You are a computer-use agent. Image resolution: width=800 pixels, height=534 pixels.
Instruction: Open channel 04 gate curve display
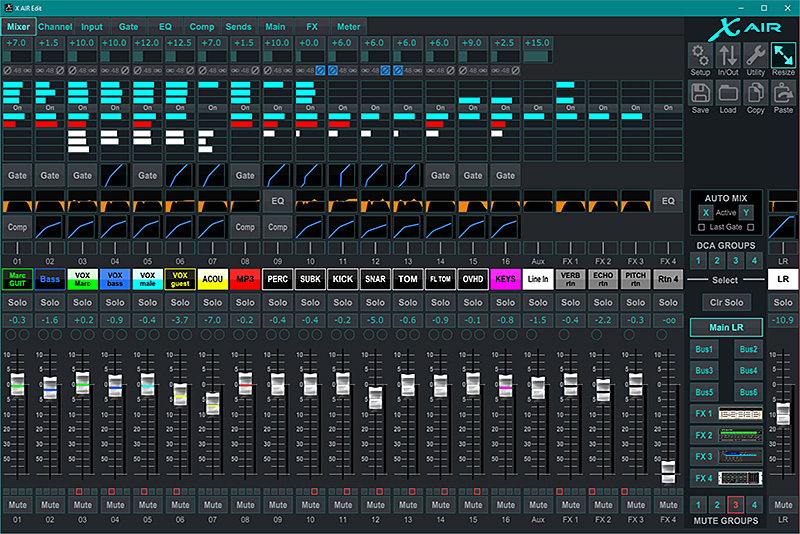115,175
